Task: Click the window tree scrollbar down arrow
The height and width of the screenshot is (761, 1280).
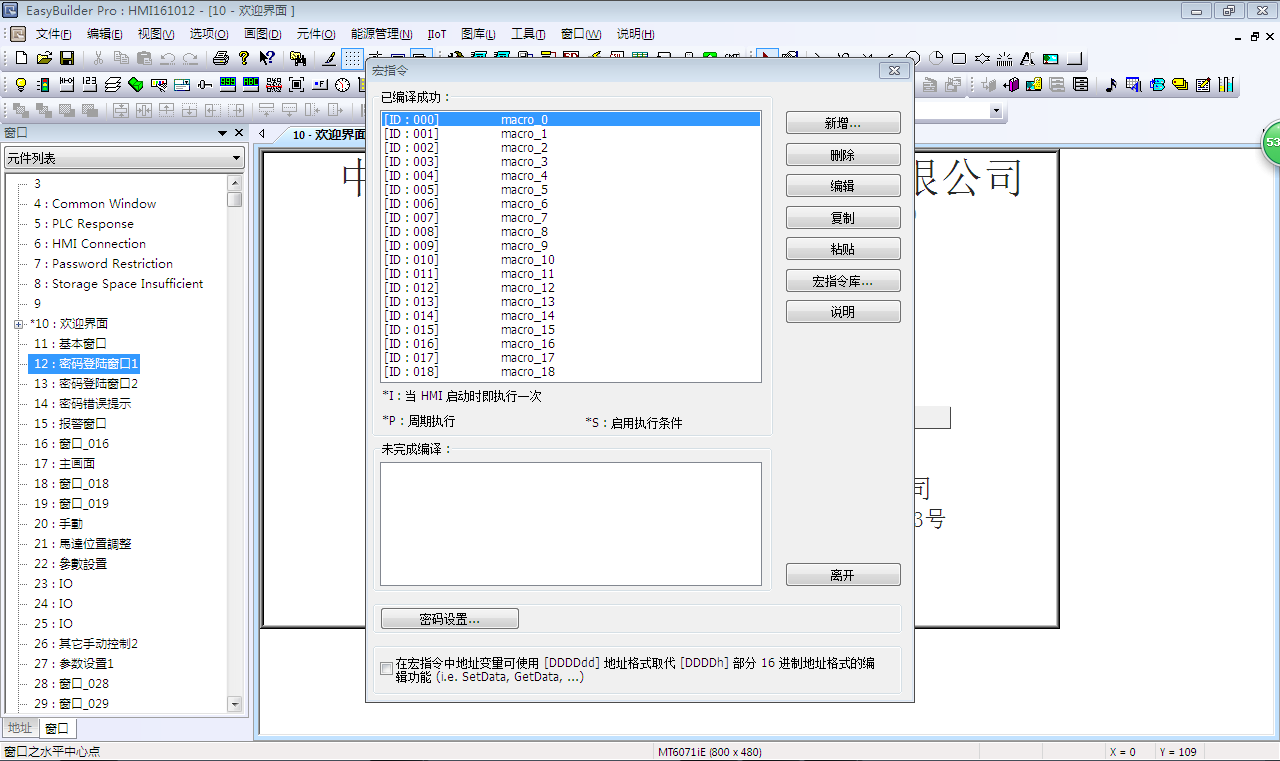Action: click(235, 704)
